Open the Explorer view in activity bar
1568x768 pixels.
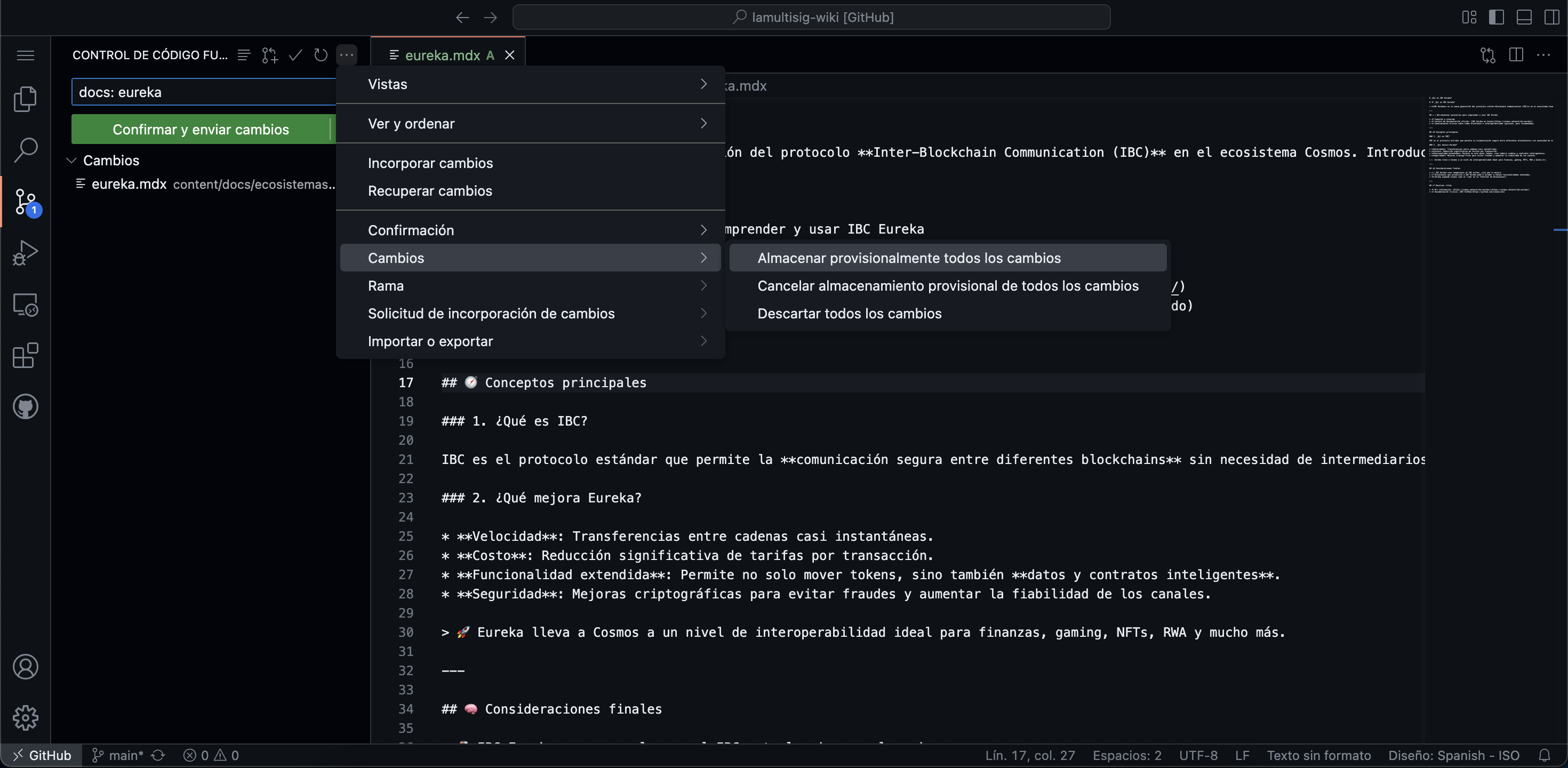(25, 99)
